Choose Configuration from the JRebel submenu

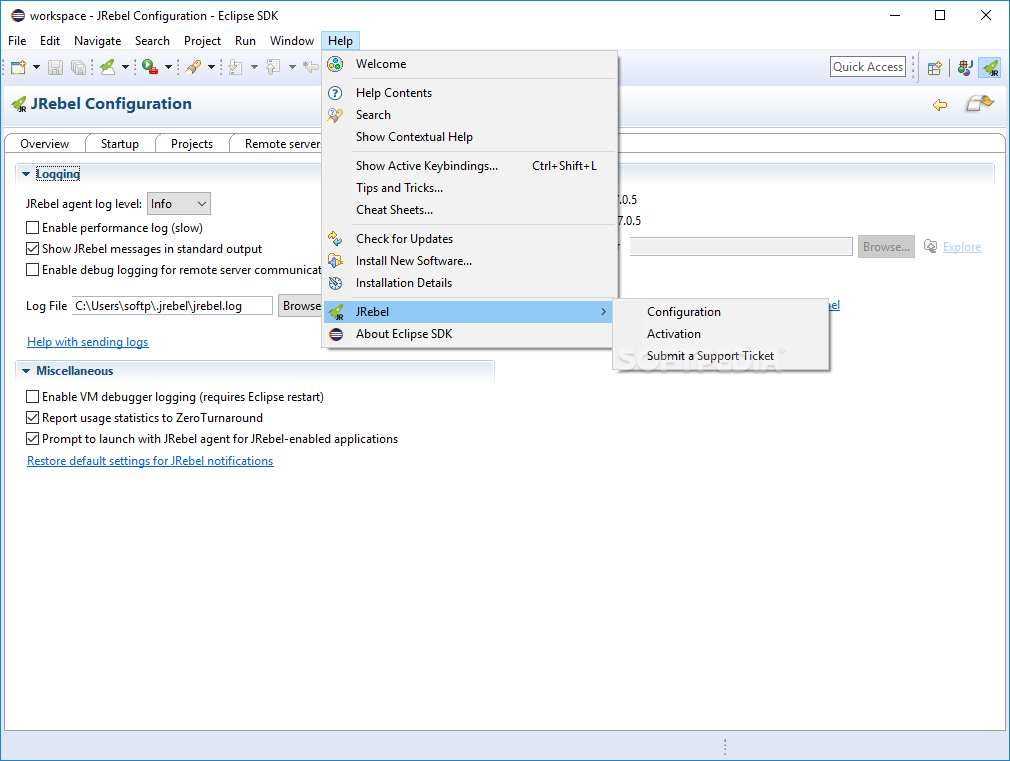[x=721, y=312]
